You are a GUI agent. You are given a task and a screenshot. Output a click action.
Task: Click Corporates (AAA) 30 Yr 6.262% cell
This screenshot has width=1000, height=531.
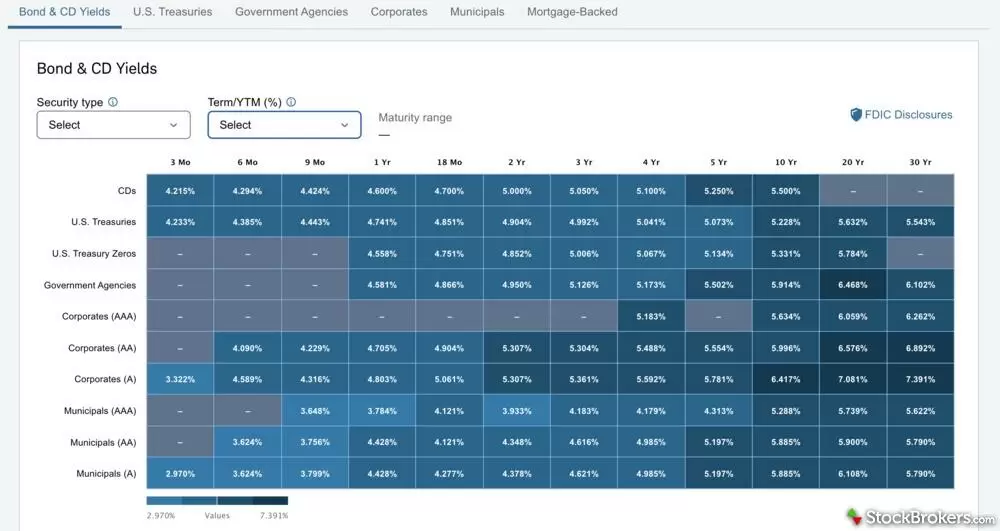[920, 316]
